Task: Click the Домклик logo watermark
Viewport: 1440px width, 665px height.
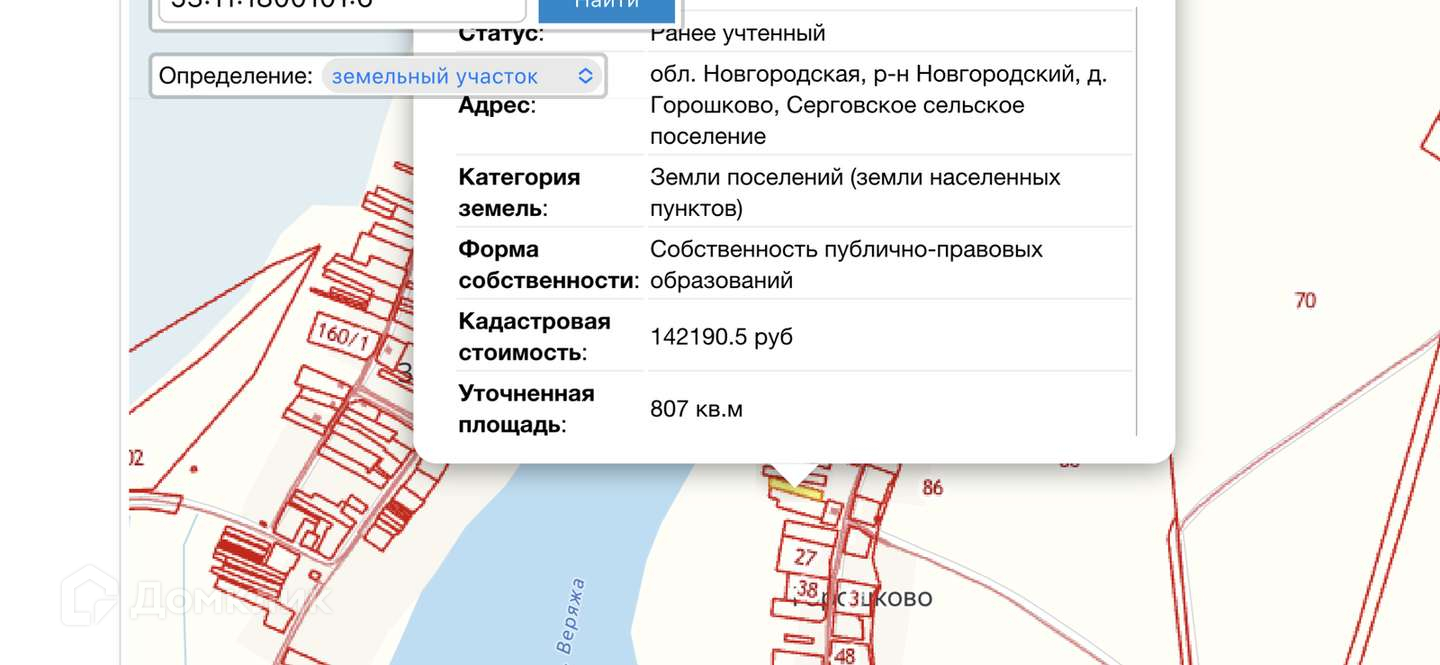Action: click(195, 598)
